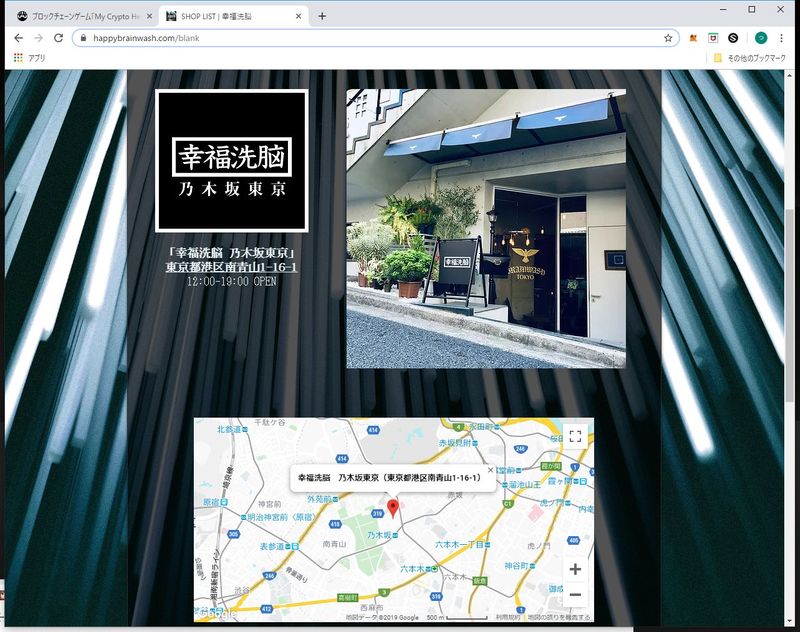Screen dimensions: 800x632
Task: Zoom in on the Google map
Action: click(x=575, y=569)
